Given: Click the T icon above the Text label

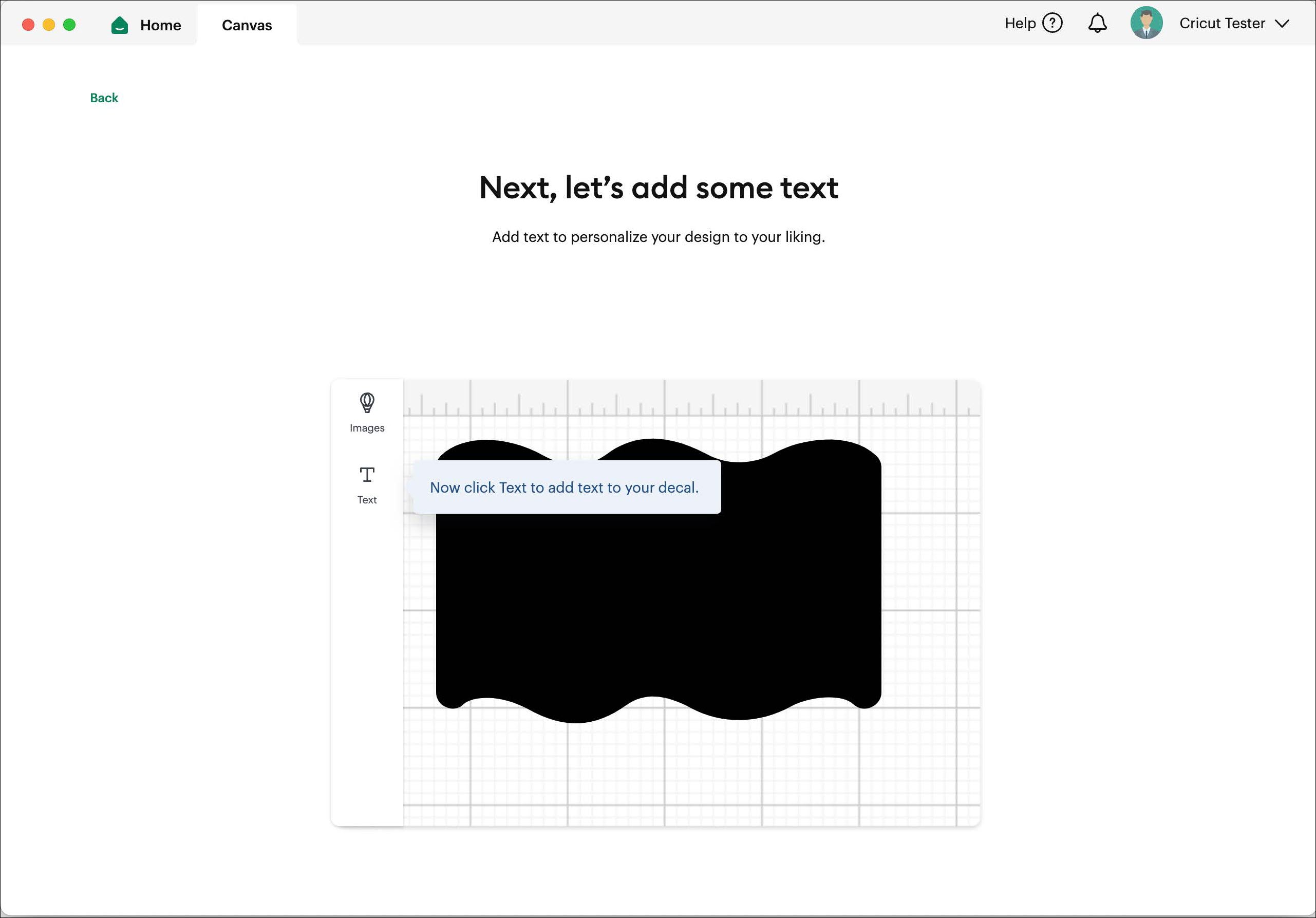Looking at the screenshot, I should [x=366, y=474].
